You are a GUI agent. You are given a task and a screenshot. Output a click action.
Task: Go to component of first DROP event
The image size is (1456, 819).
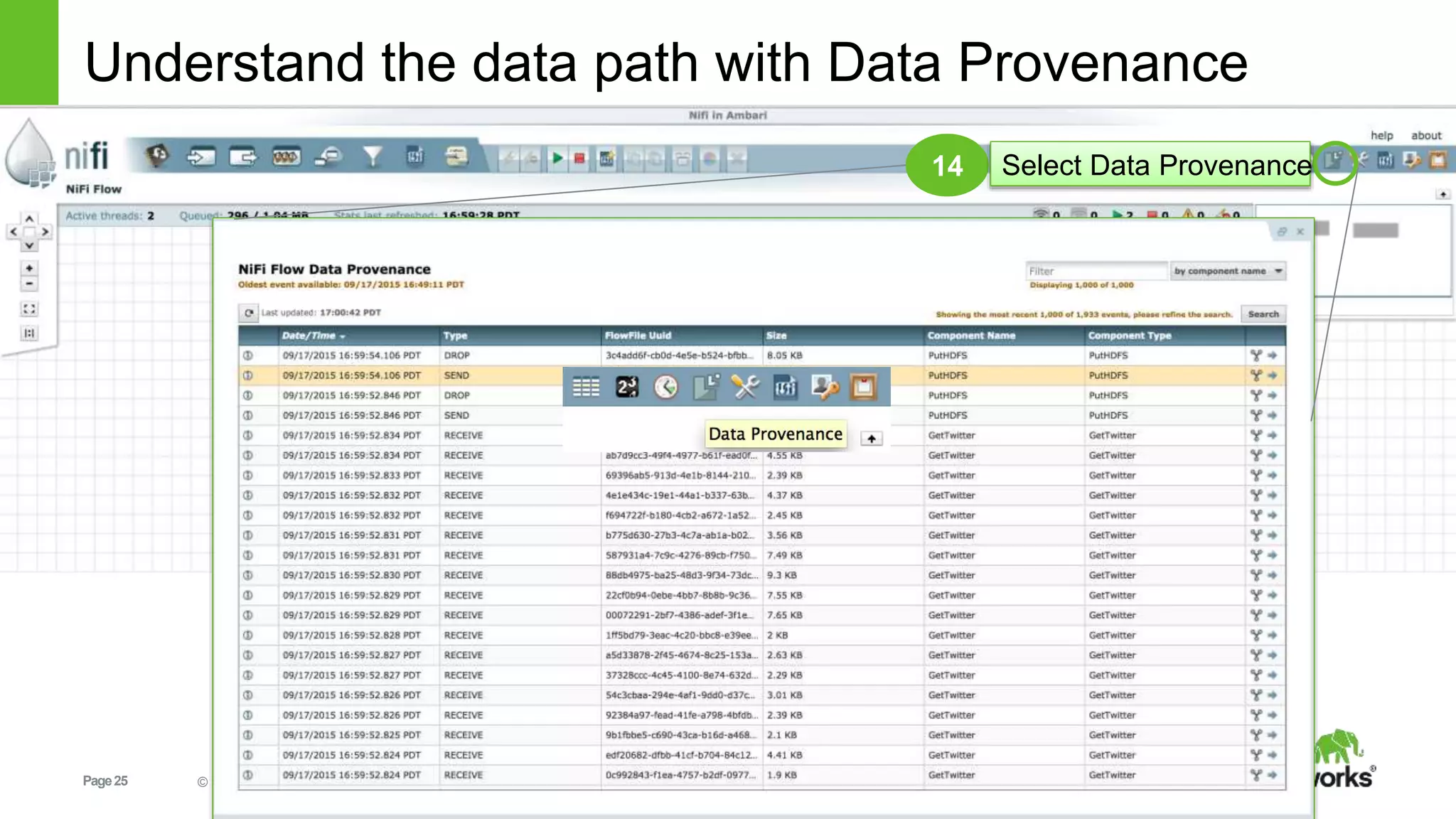[x=1273, y=355]
